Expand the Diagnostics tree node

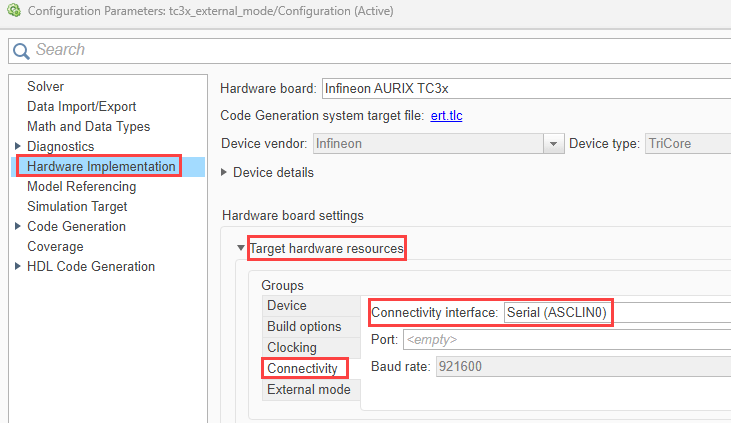pos(18,147)
